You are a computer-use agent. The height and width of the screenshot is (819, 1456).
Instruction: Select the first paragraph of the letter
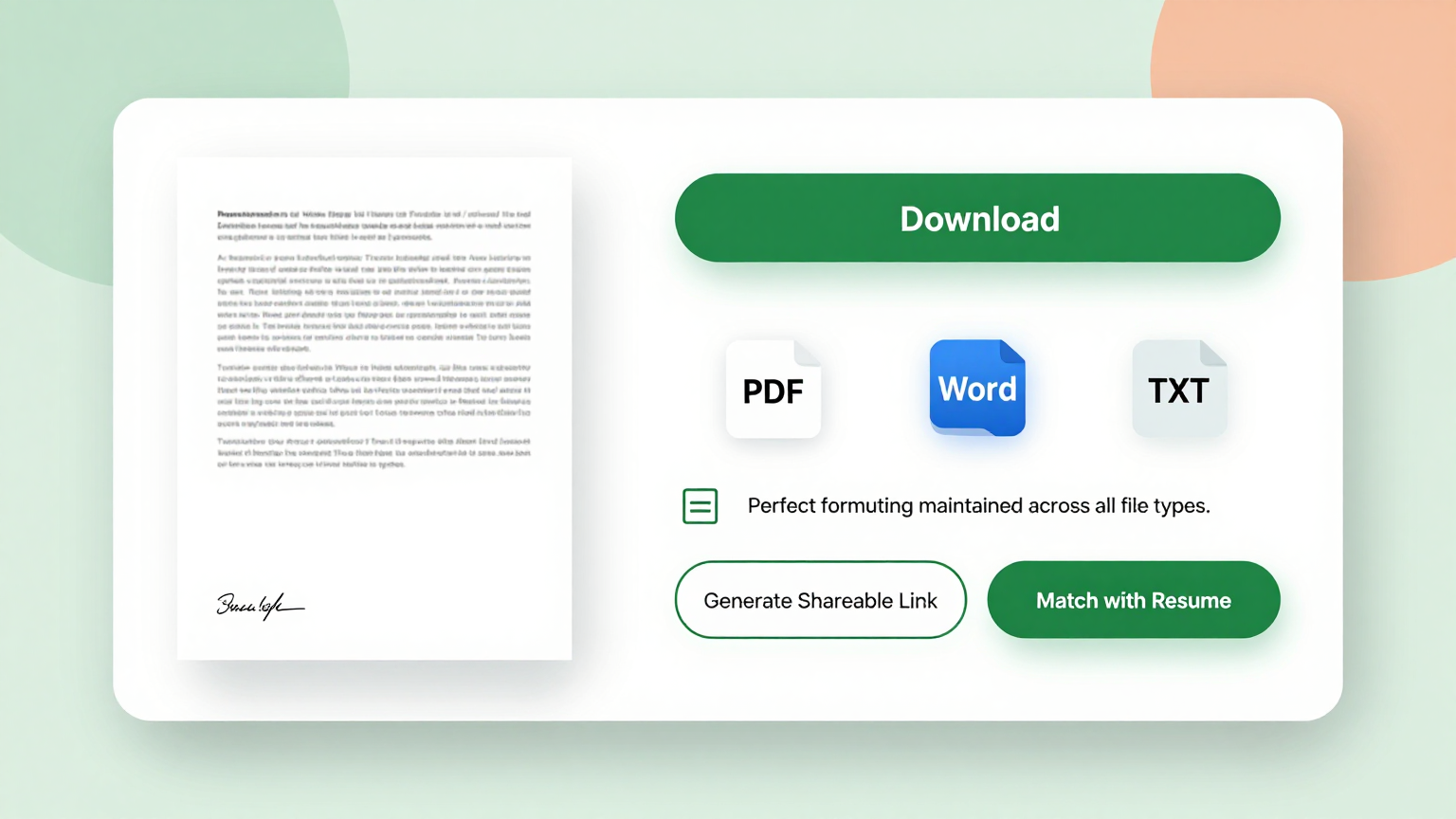click(373, 226)
